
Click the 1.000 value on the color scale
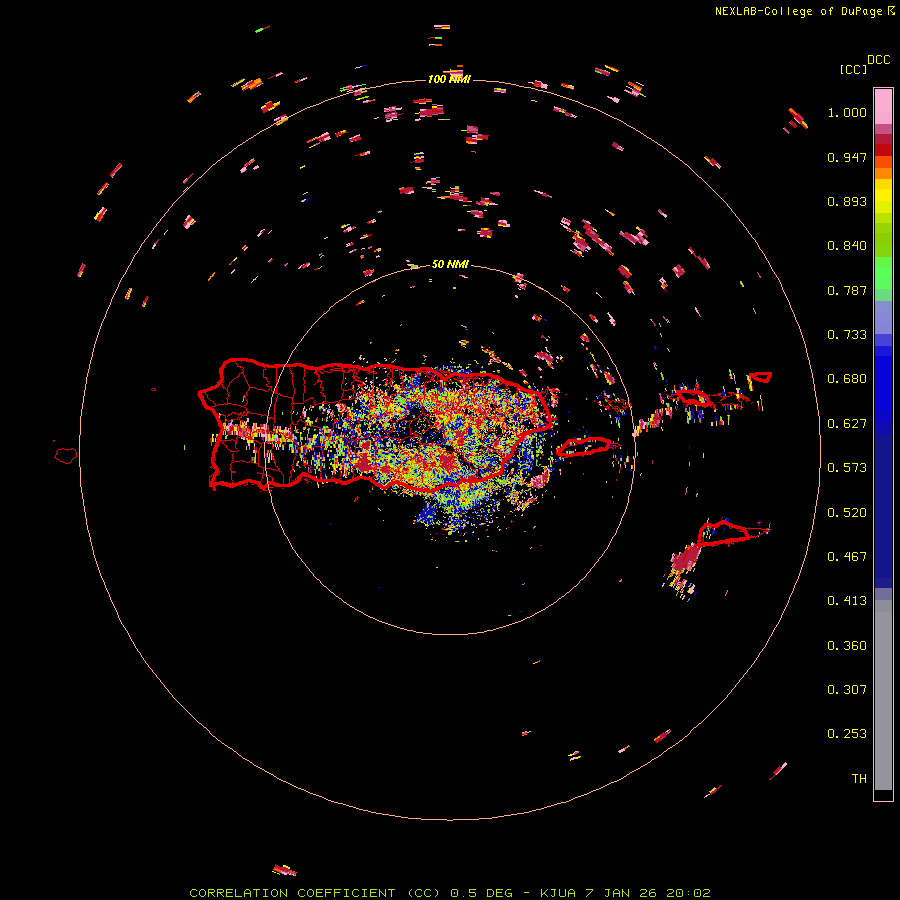[x=847, y=112]
